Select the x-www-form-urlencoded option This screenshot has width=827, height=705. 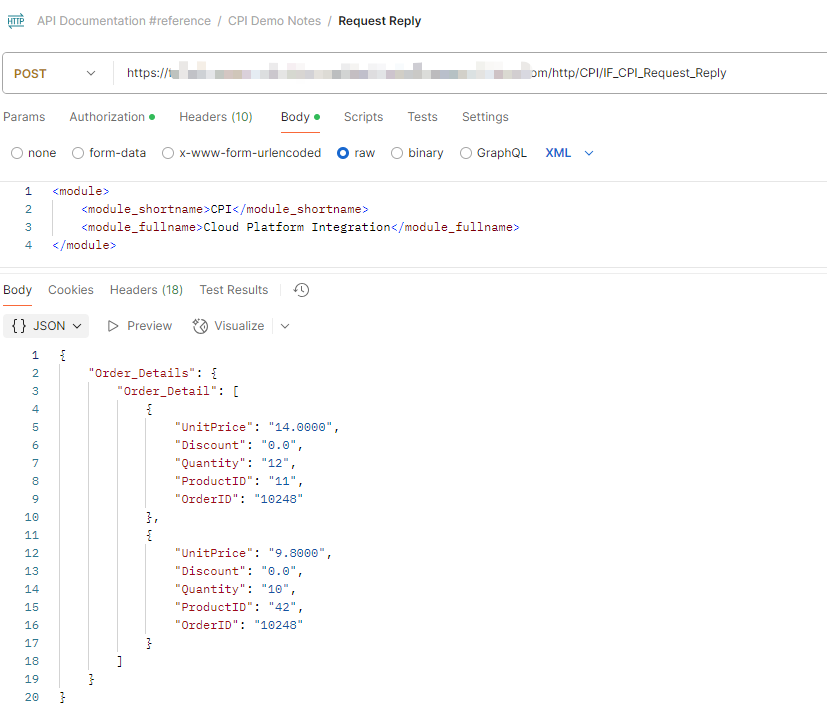coord(168,153)
